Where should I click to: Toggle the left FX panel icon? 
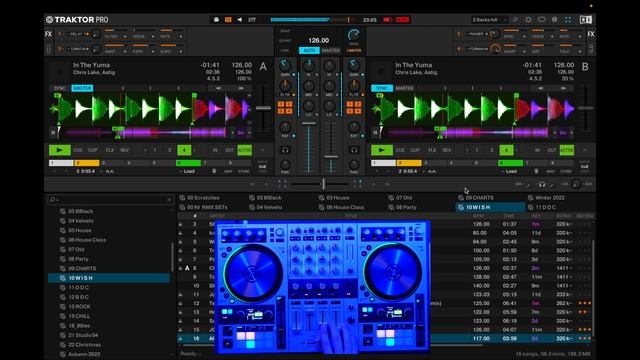click(49, 34)
